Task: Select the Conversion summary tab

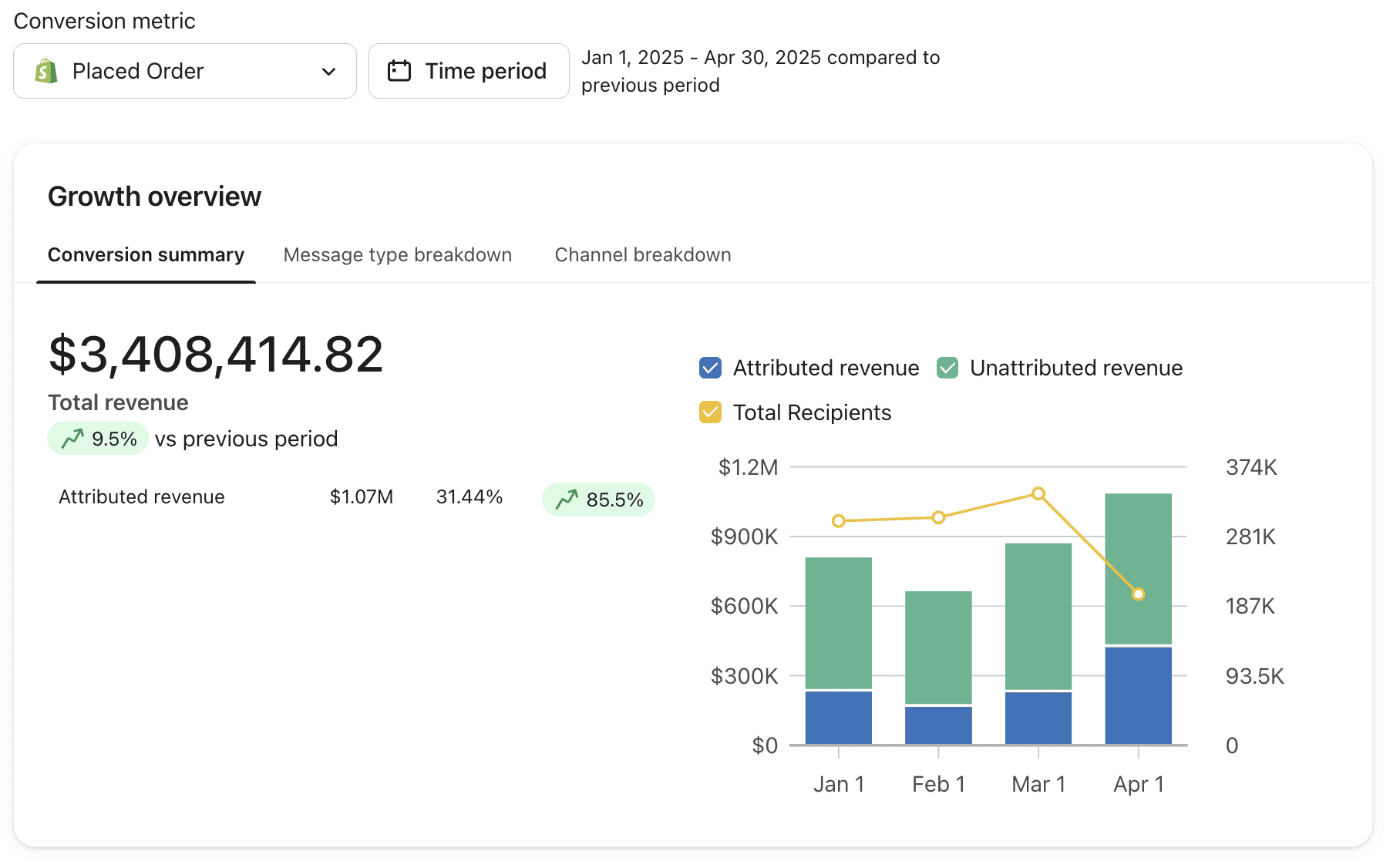Action: click(146, 255)
